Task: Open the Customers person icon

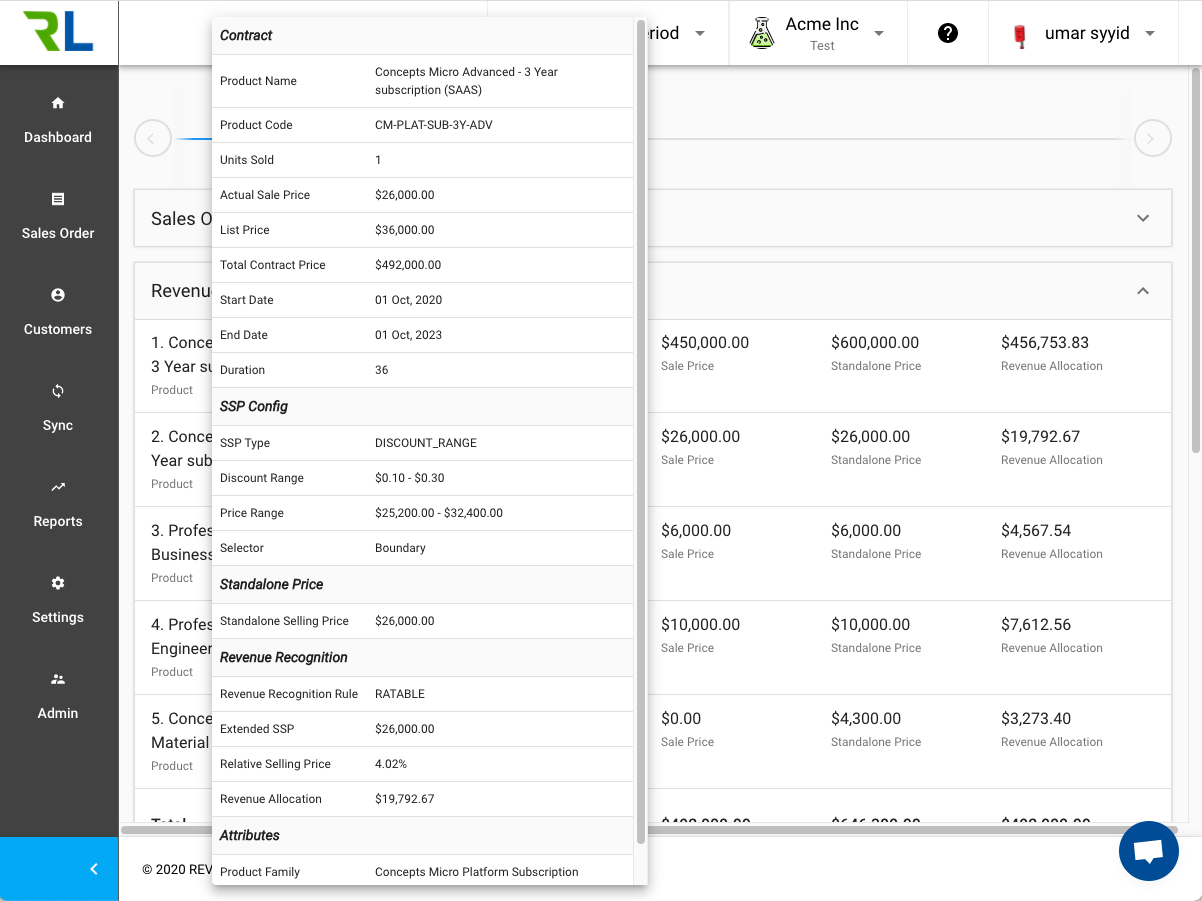Action: (x=58, y=295)
